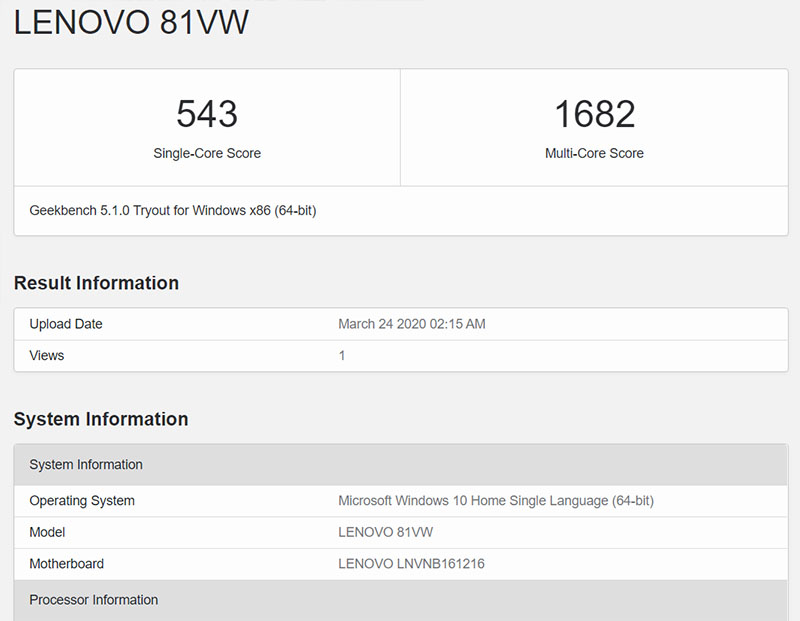Select the Views count value 1
The height and width of the screenshot is (621, 800).
(342, 356)
